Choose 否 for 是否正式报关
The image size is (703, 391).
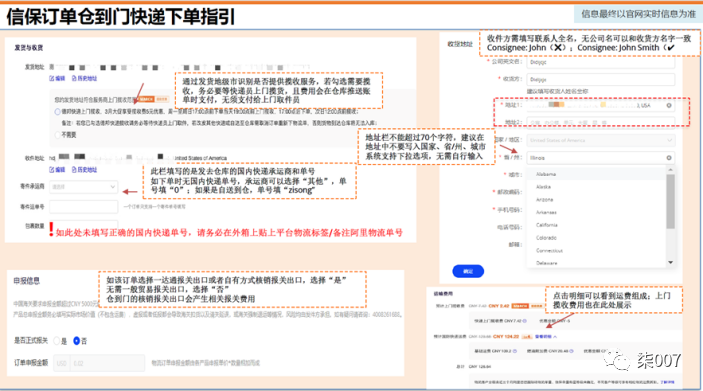pyautogui.click(x=77, y=341)
